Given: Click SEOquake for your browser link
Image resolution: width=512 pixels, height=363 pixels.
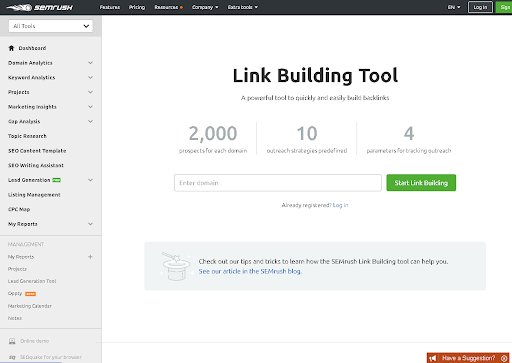Looking at the screenshot, I should [x=51, y=357].
